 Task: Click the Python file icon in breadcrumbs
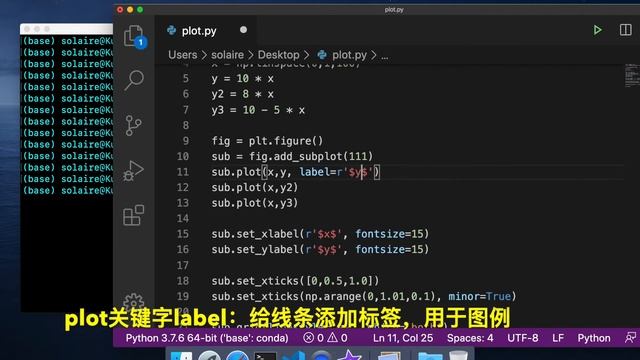tap(322, 55)
